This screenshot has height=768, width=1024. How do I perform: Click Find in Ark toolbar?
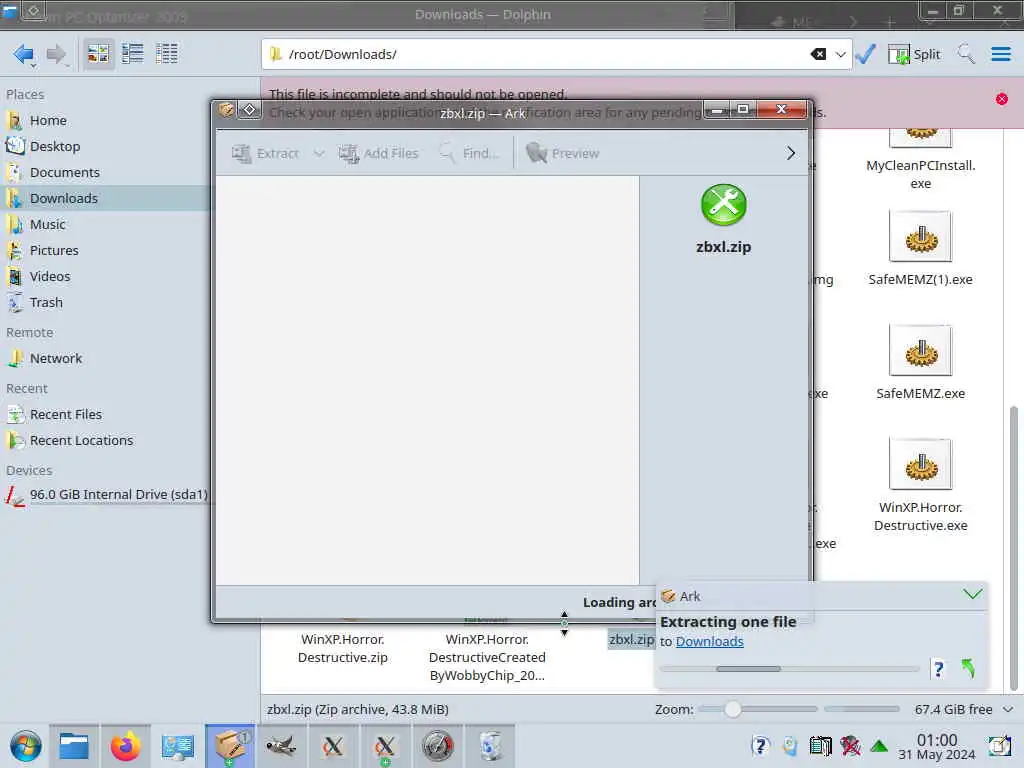[x=469, y=153]
